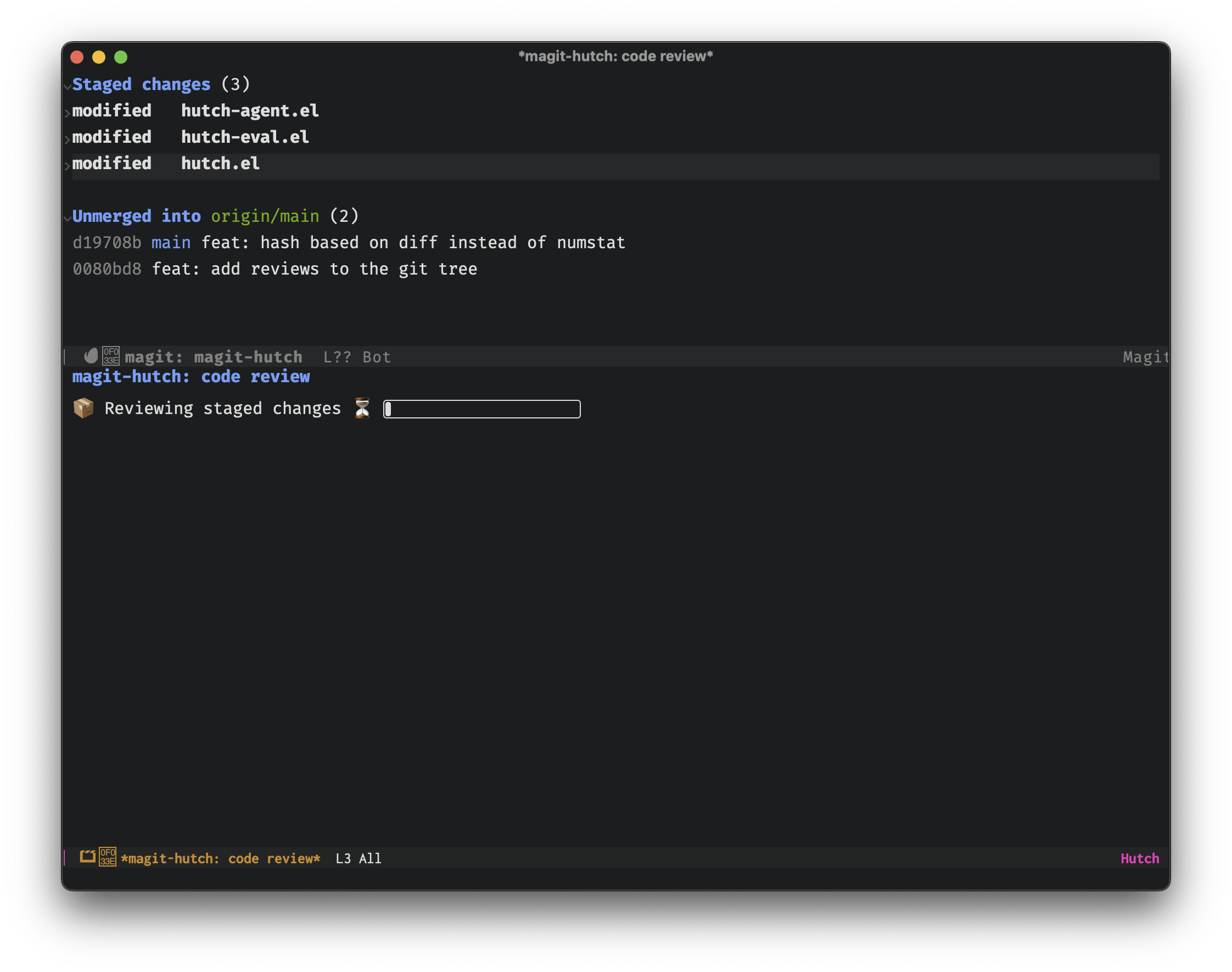Click the review progress bar
The image size is (1232, 972).
[x=482, y=409]
